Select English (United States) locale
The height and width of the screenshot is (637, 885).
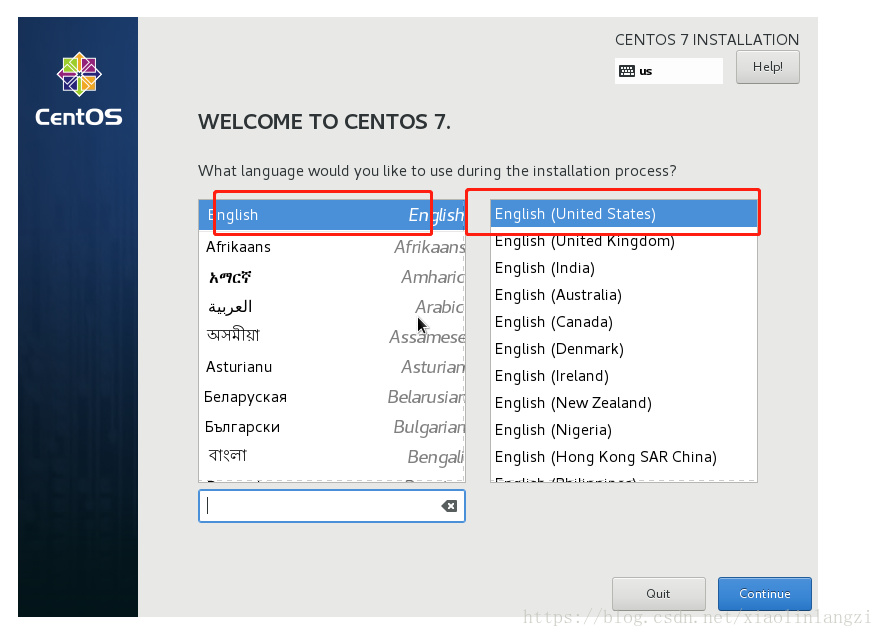[623, 214]
